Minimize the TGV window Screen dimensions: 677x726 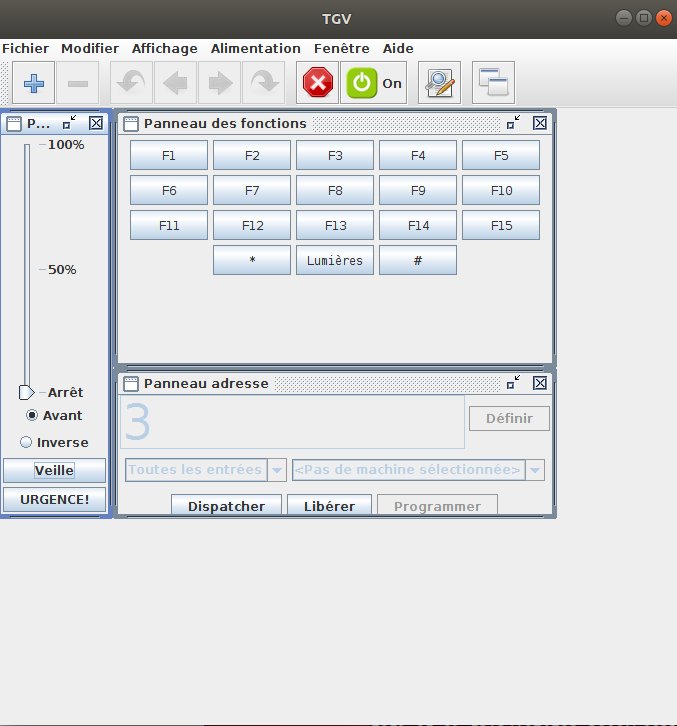point(624,19)
